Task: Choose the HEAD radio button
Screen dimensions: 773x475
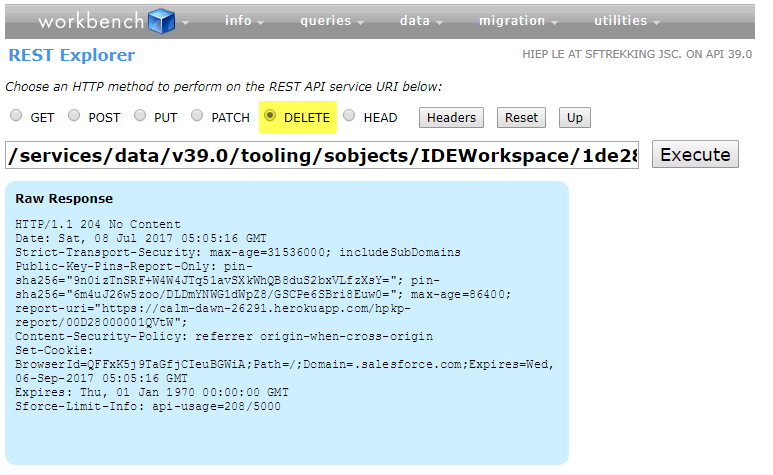Action: (349, 116)
